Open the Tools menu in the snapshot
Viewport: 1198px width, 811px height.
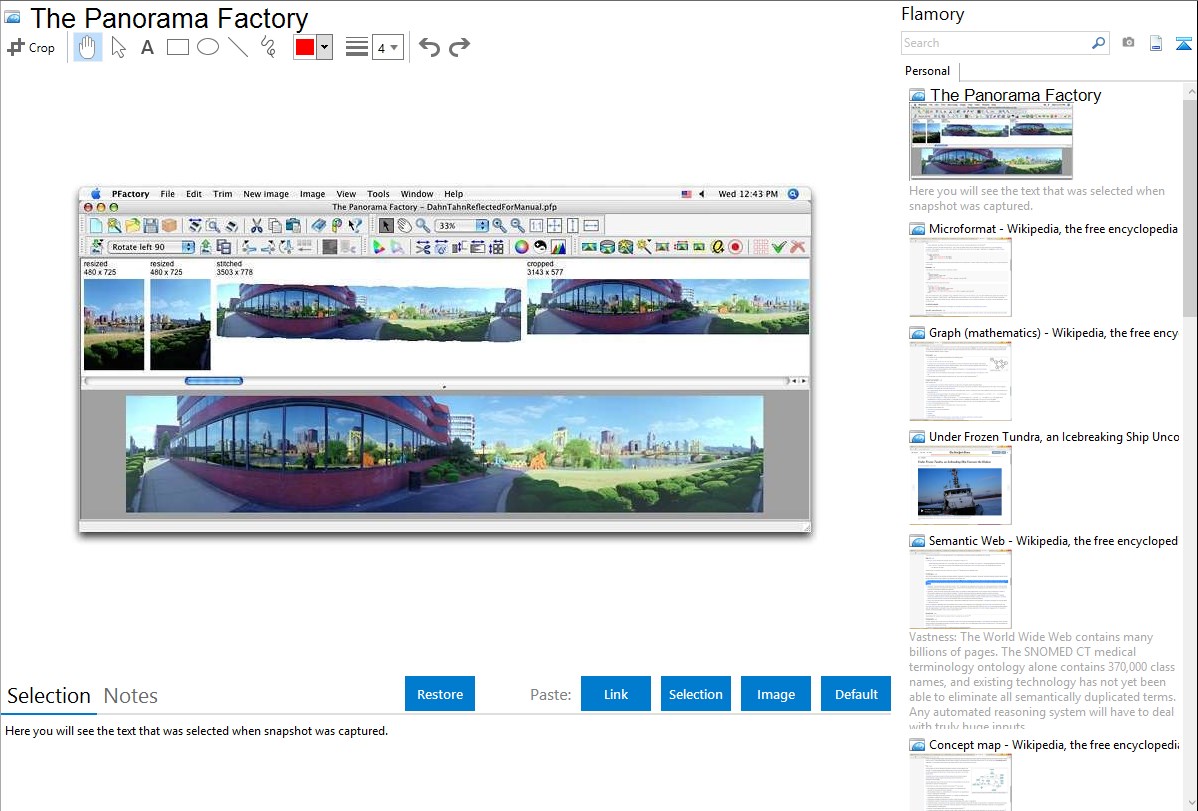point(378,194)
